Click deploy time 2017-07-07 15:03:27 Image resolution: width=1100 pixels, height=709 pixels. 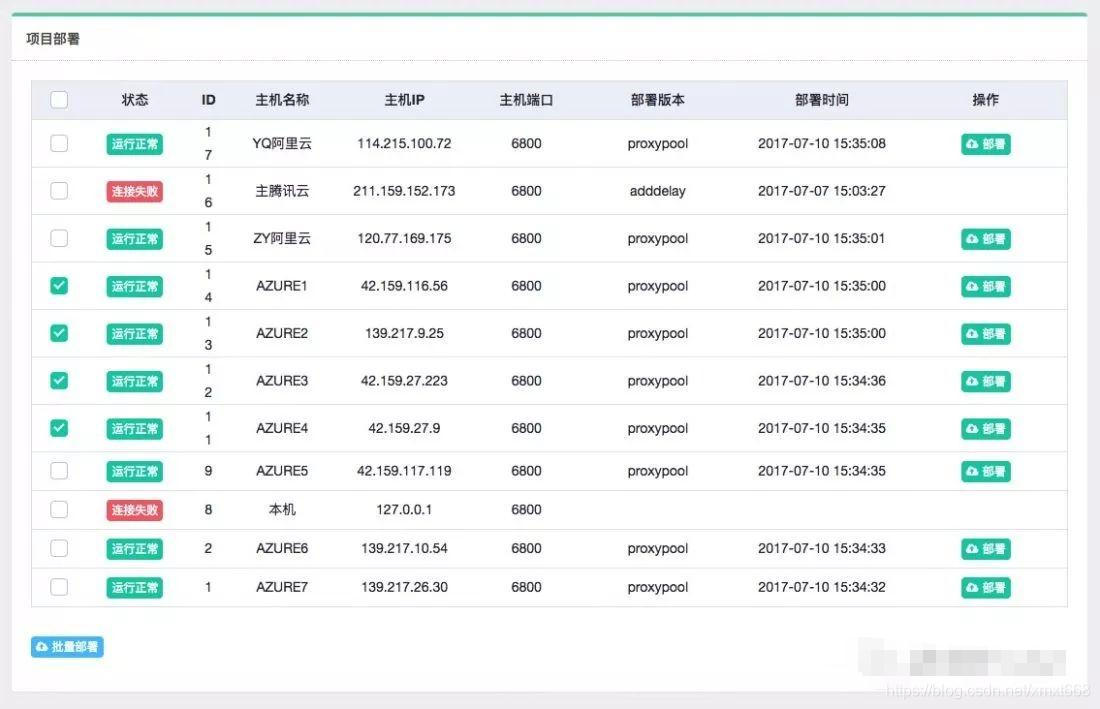(x=821, y=191)
